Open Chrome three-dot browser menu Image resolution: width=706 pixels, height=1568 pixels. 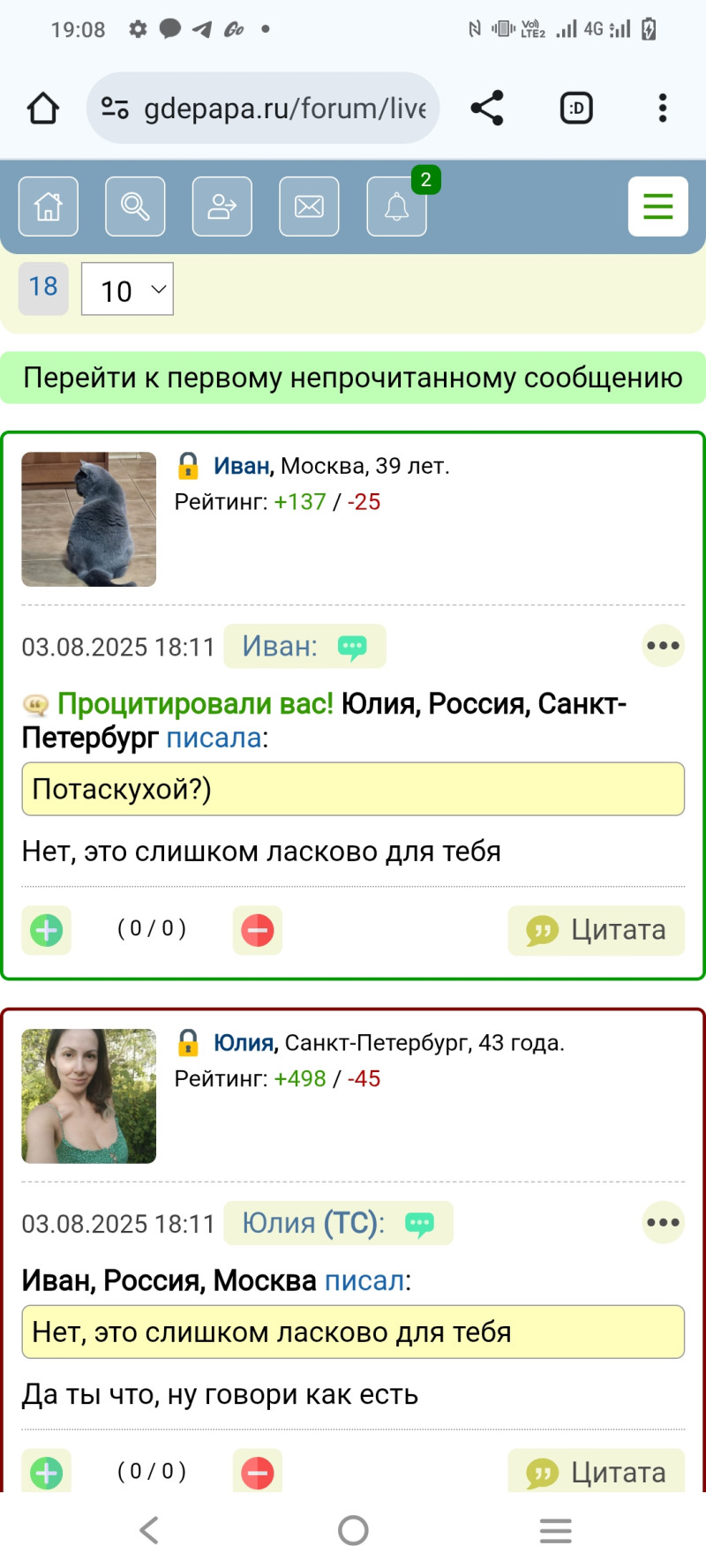663,108
